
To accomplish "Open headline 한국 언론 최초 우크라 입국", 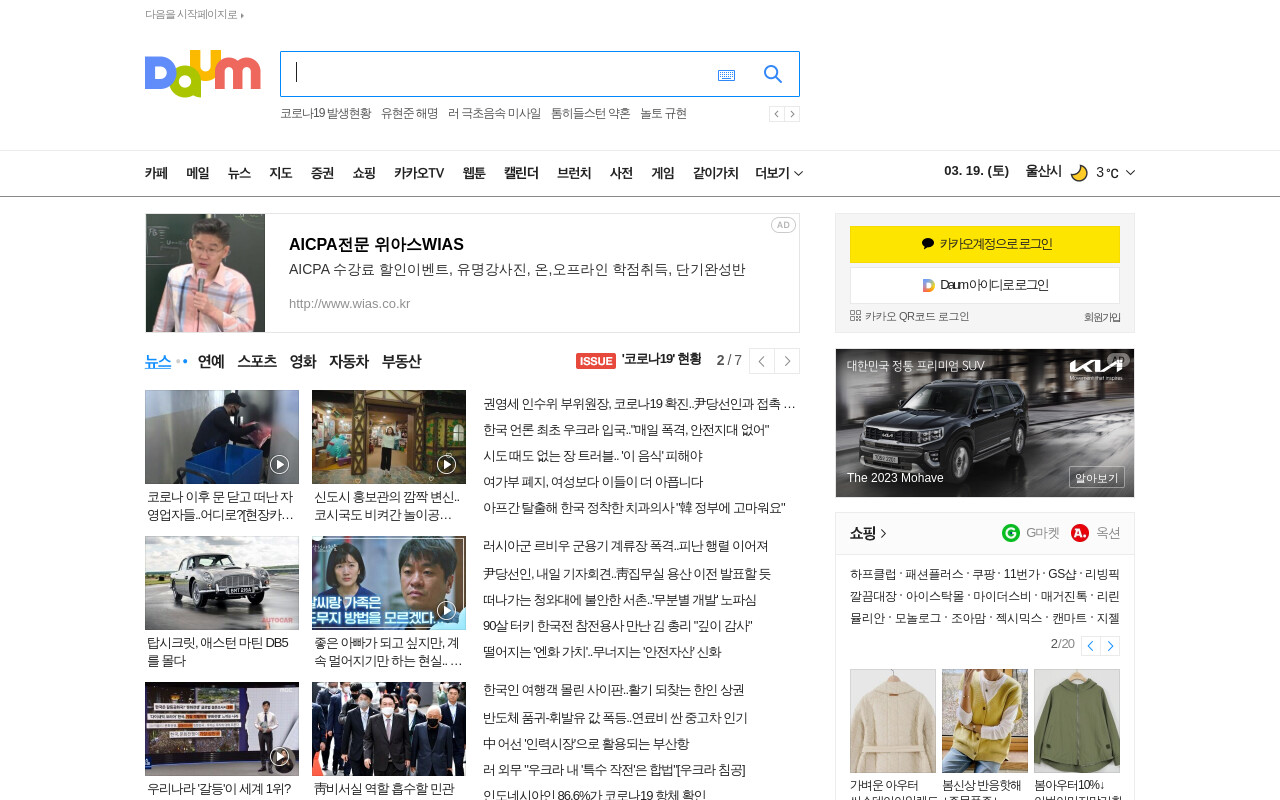I will click(x=626, y=430).
